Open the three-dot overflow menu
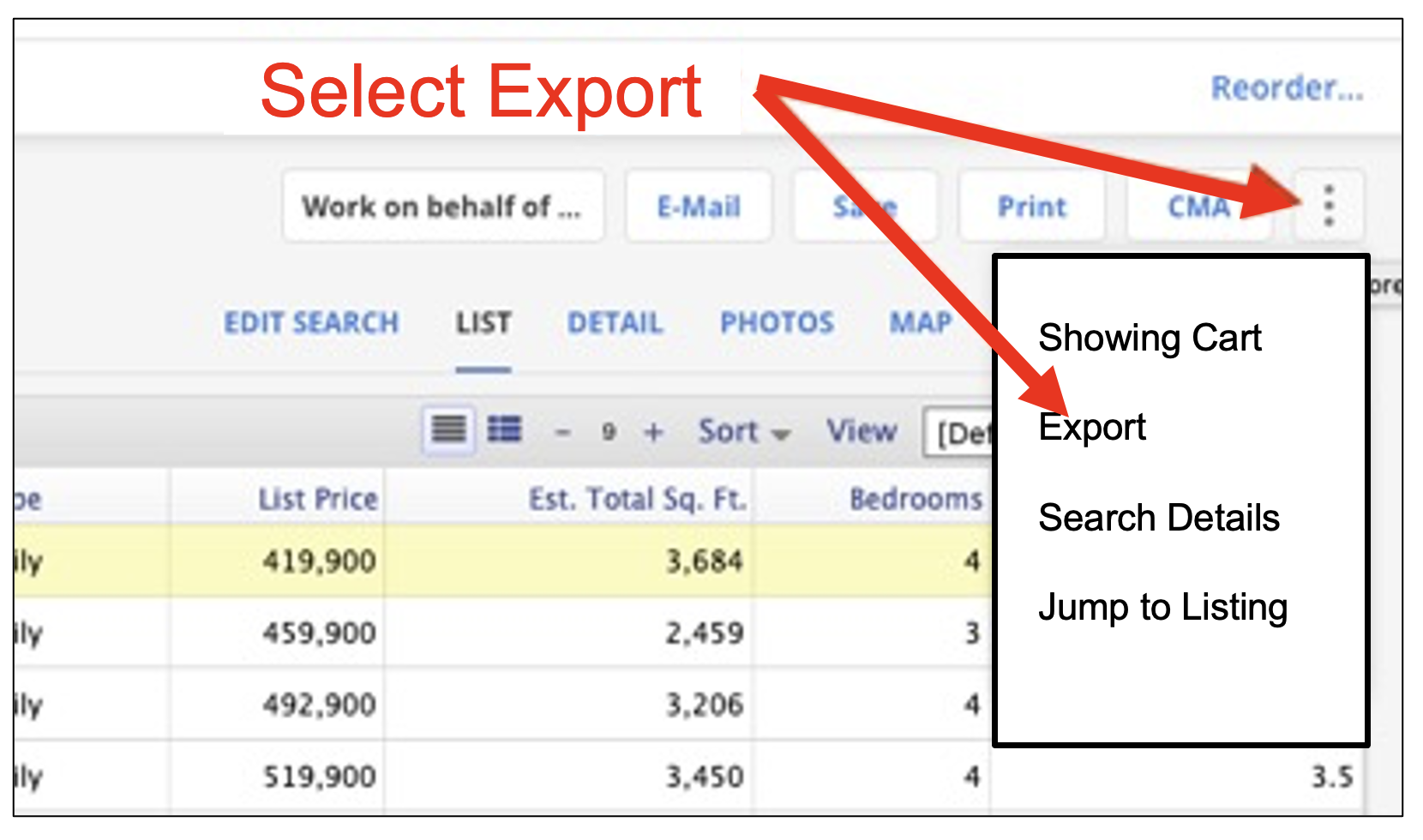Viewport: 1423px width, 840px height. click(x=1330, y=207)
